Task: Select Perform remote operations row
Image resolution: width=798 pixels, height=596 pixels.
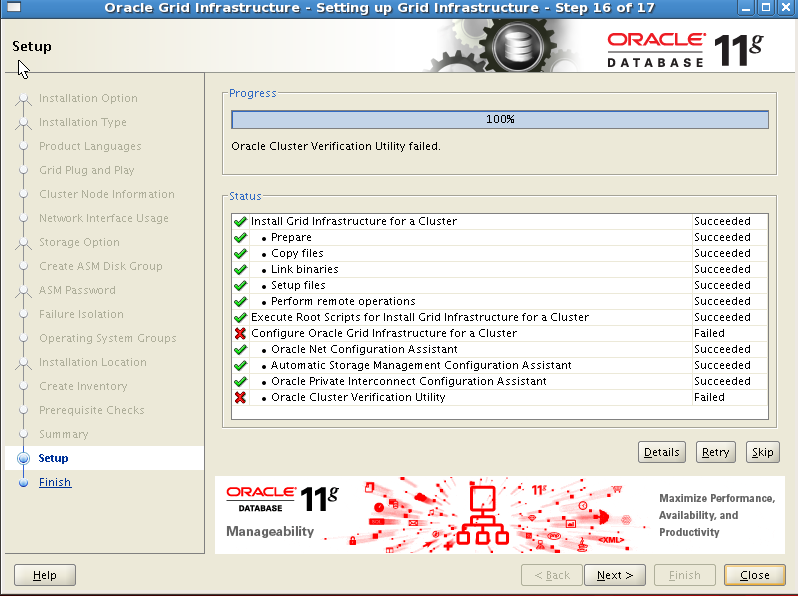Action: tap(500, 301)
